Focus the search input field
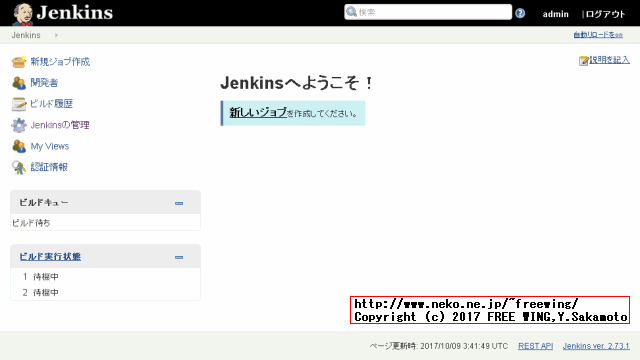640x360 pixels. coord(428,12)
